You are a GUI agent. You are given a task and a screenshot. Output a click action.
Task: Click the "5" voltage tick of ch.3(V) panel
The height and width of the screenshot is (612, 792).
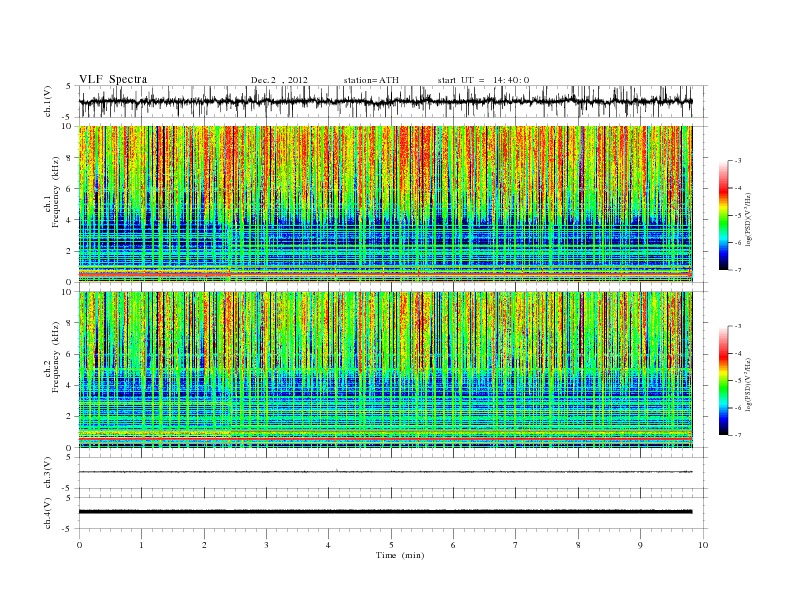(x=69, y=457)
